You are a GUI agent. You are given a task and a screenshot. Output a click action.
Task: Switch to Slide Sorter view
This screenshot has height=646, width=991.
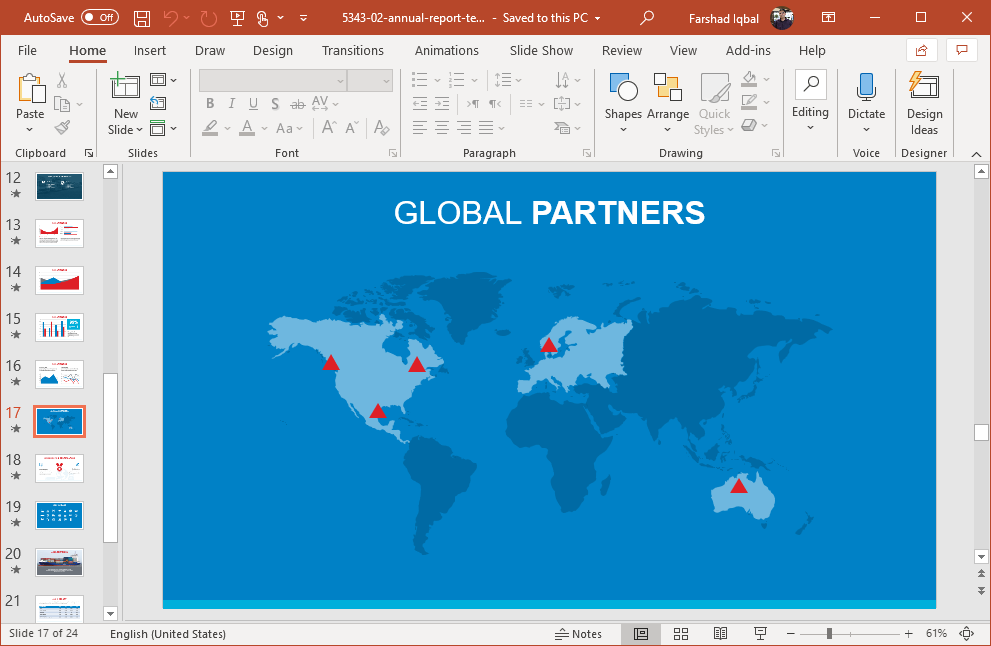(x=681, y=634)
